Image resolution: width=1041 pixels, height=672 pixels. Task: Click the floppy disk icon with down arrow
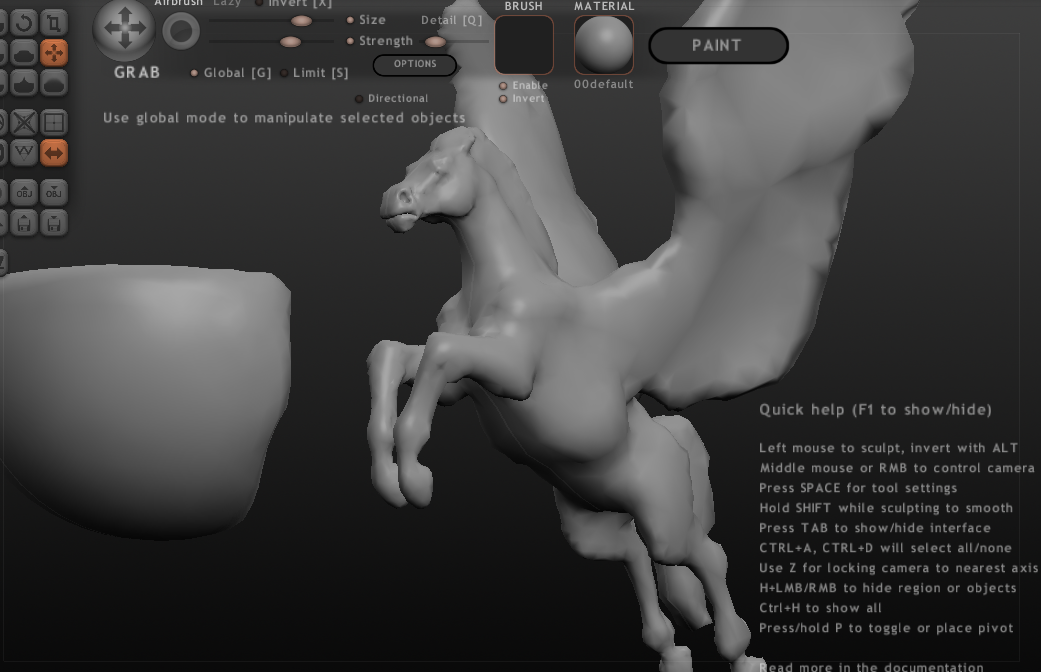[54, 223]
